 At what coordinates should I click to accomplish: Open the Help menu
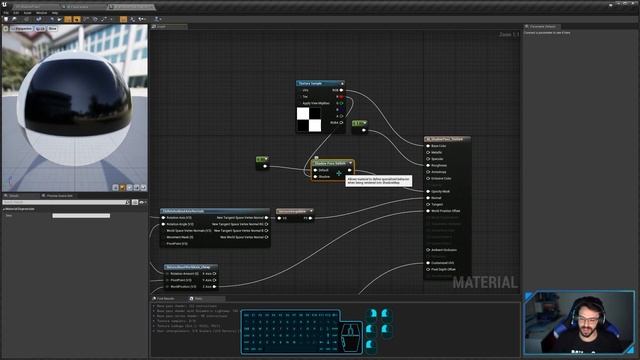click(x=55, y=13)
